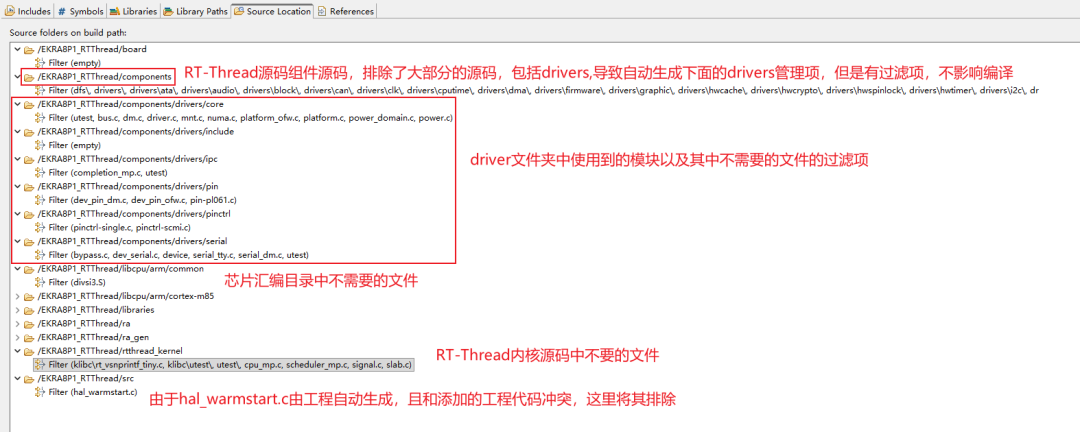Image resolution: width=1080 pixels, height=432 pixels.
Task: Collapse the components/drivers/pinctrl folder
Action: pyautogui.click(x=17, y=214)
